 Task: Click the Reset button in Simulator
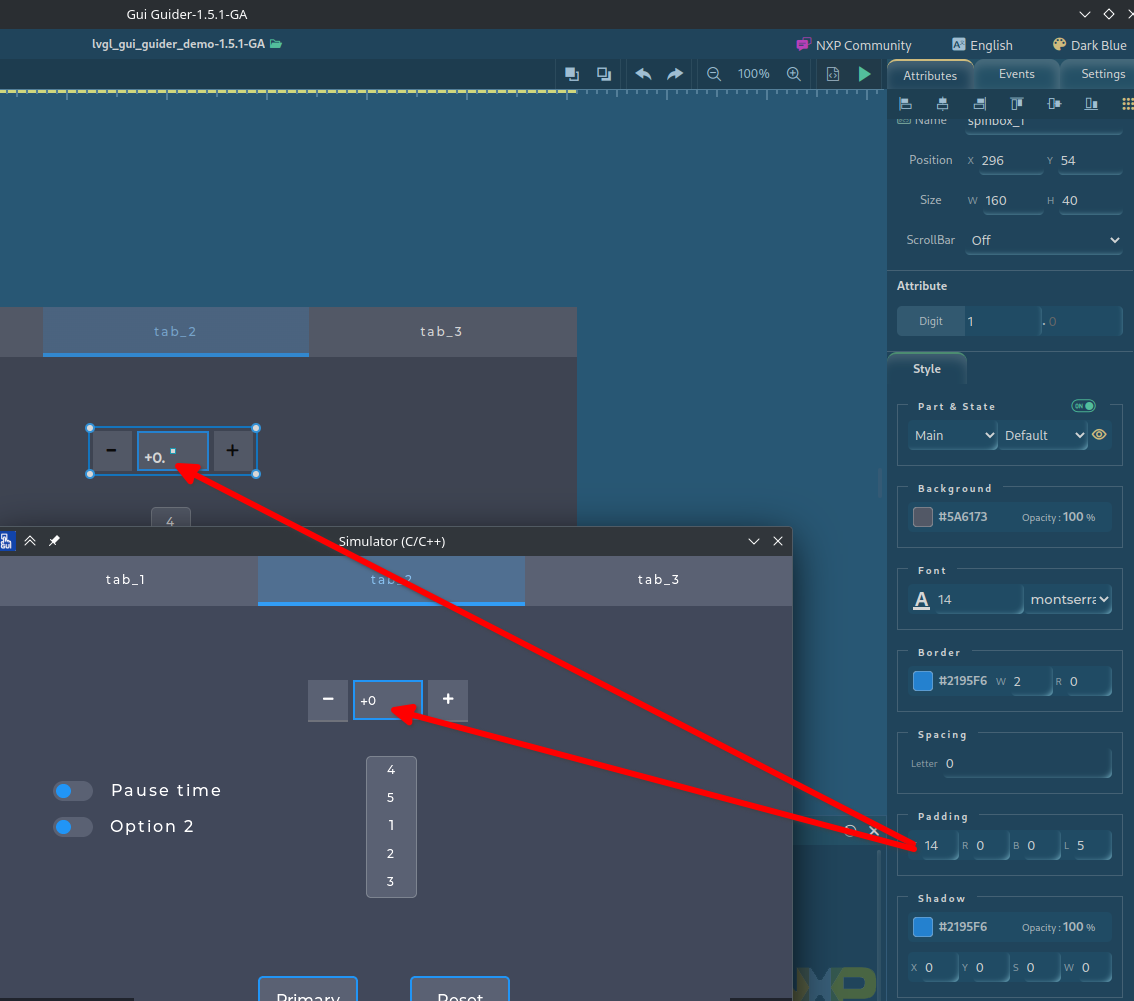(460, 989)
